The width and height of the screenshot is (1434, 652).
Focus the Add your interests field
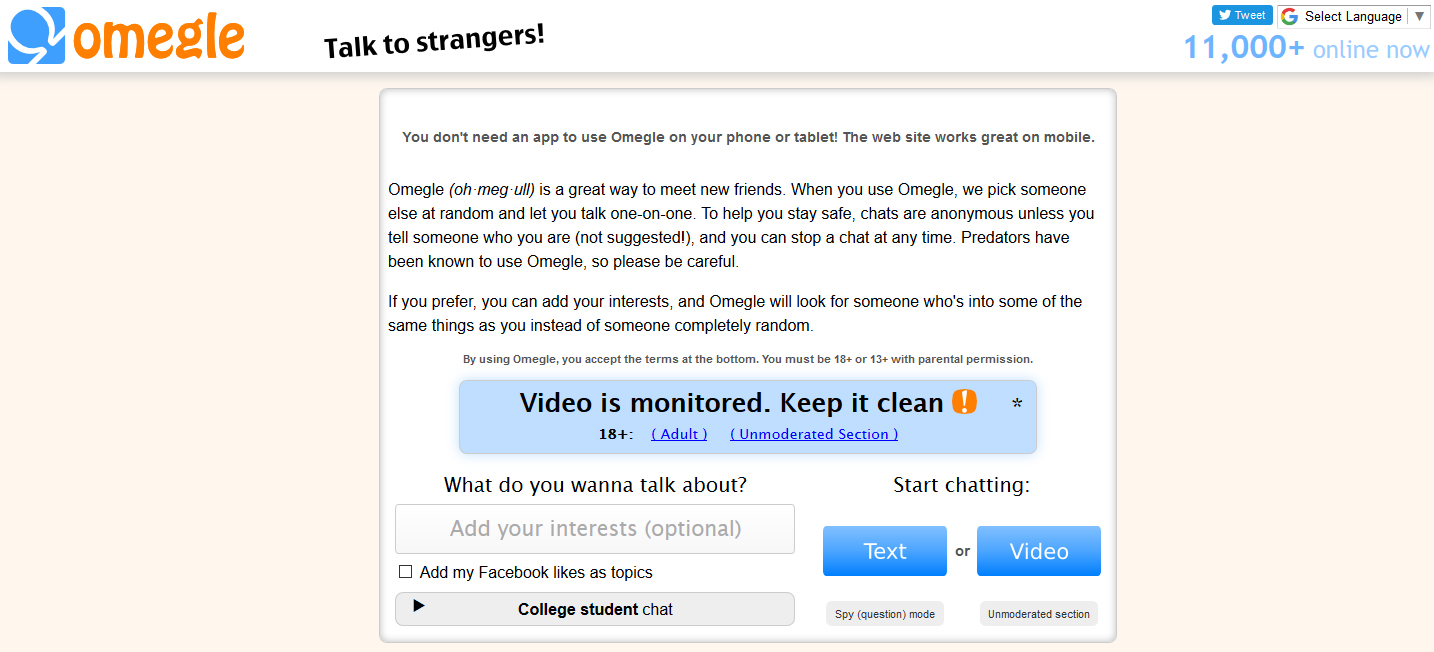[x=595, y=529]
